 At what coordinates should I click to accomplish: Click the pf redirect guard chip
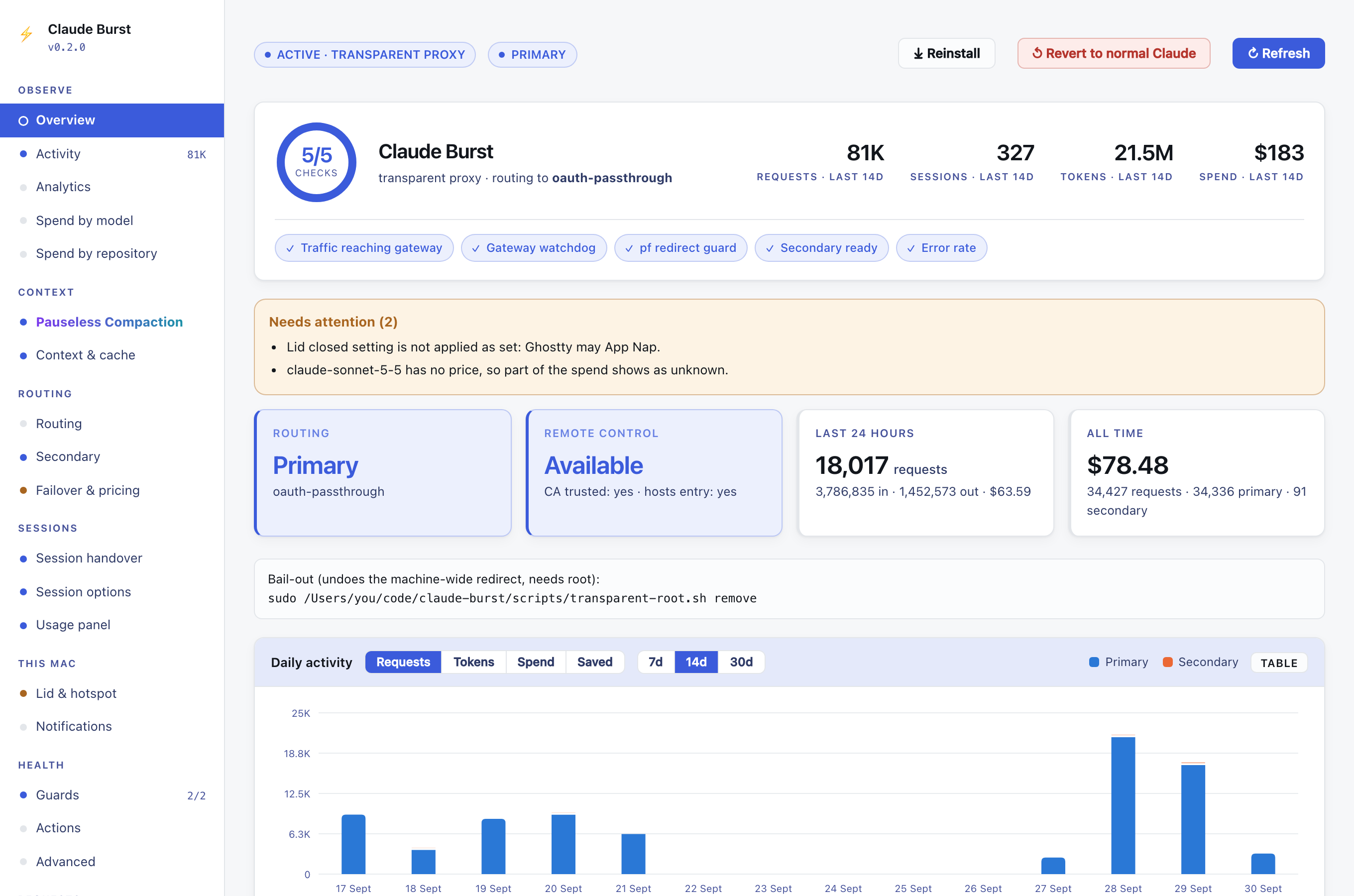click(x=681, y=248)
